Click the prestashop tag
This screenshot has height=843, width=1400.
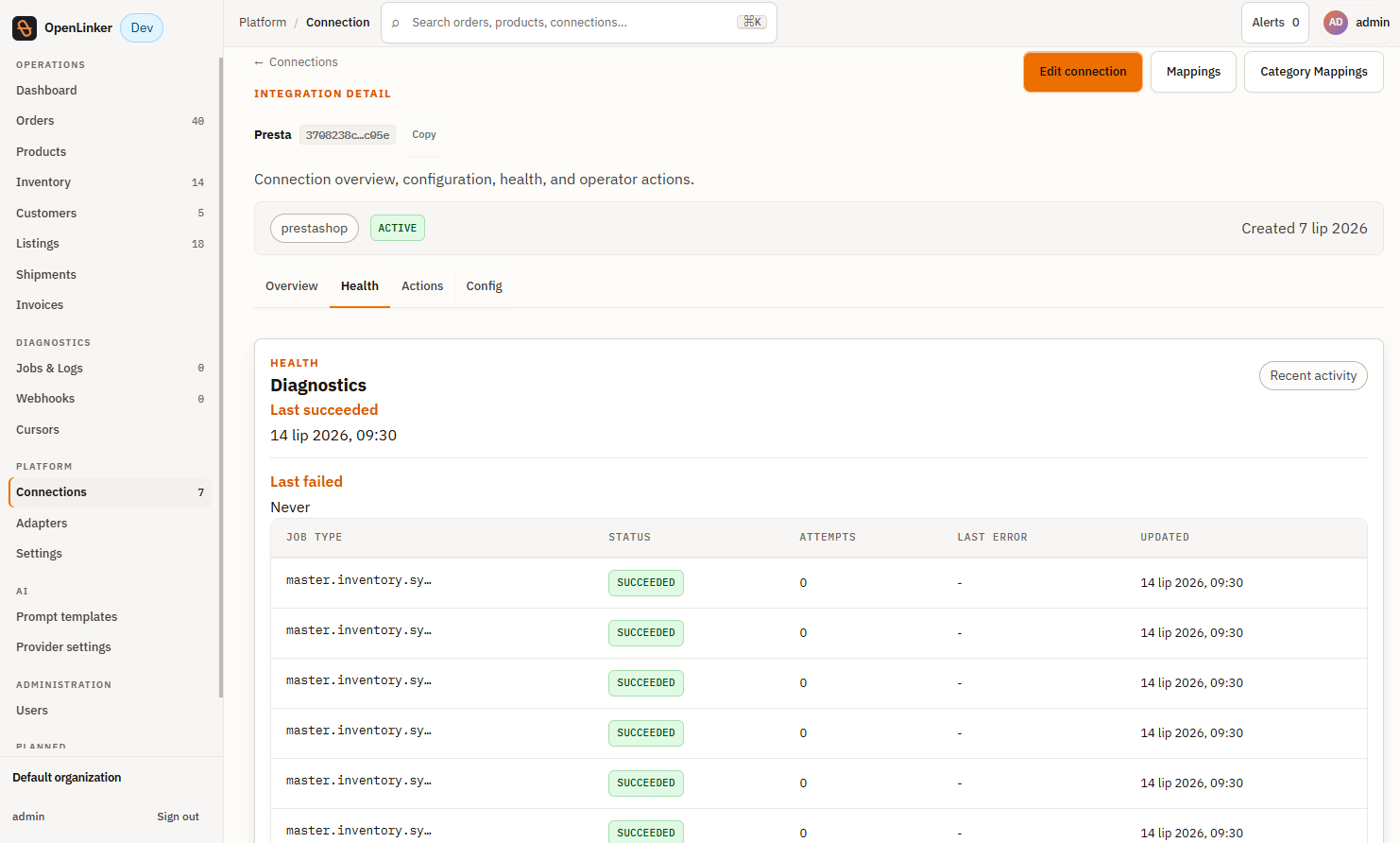315,229
